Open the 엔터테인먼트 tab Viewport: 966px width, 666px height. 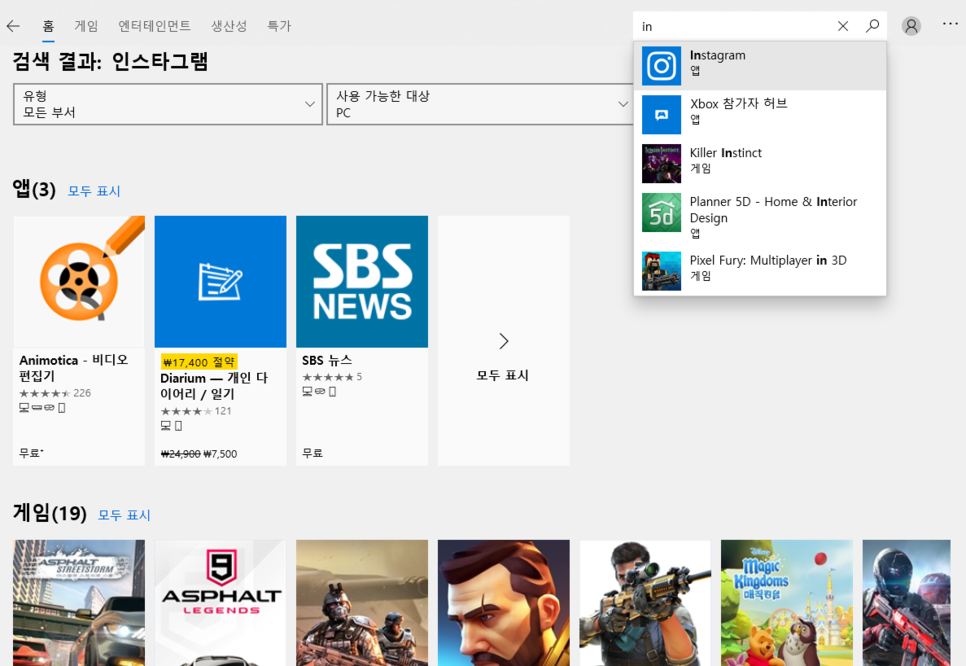(155, 26)
